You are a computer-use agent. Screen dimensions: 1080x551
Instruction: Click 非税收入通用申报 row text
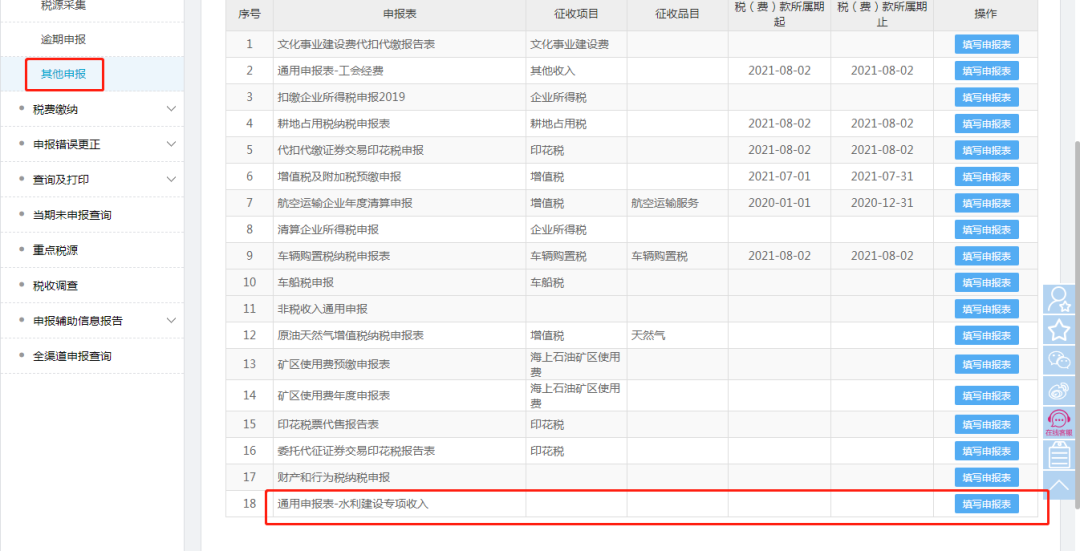click(322, 309)
